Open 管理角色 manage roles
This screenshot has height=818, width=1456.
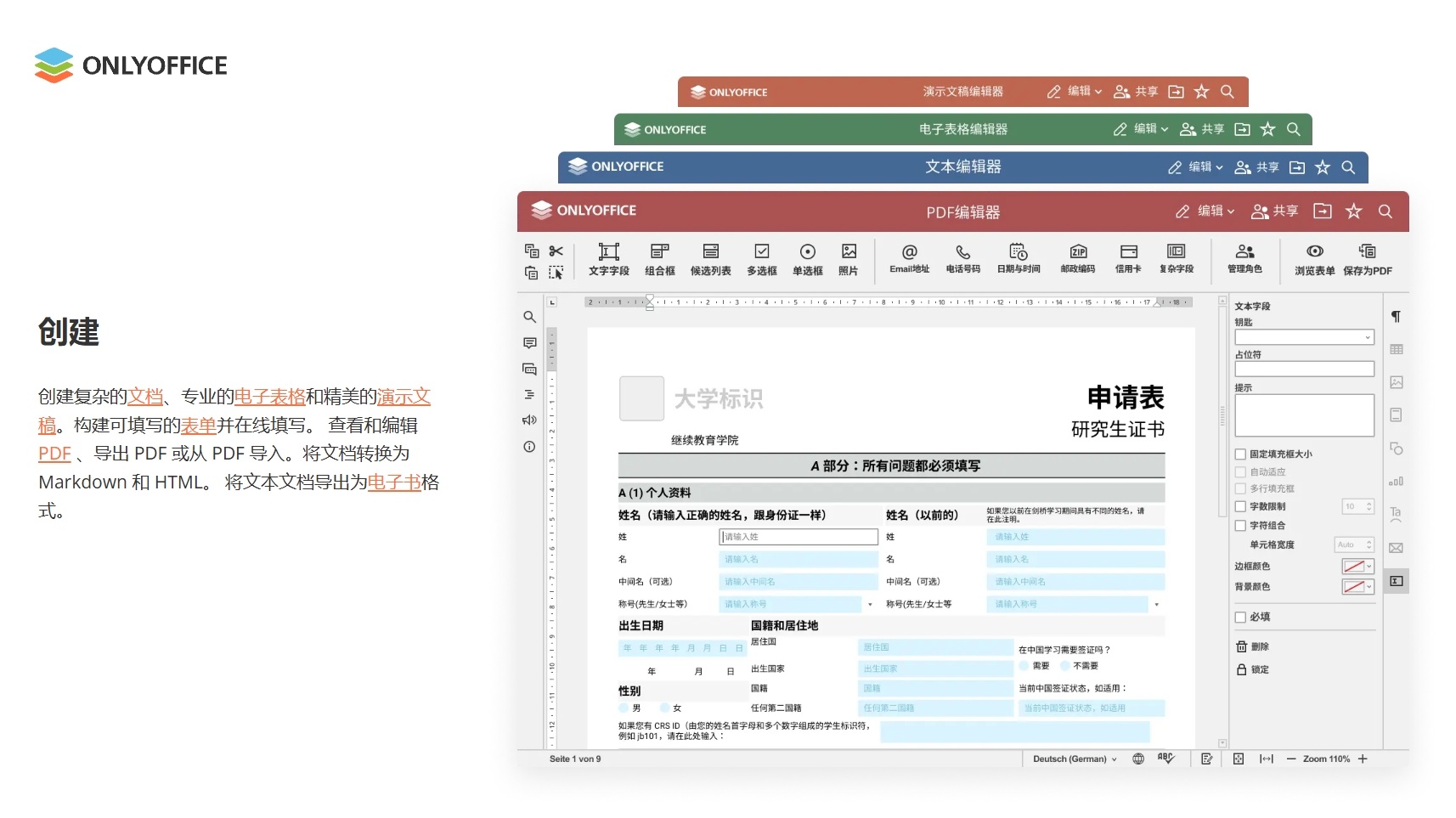[1244, 258]
